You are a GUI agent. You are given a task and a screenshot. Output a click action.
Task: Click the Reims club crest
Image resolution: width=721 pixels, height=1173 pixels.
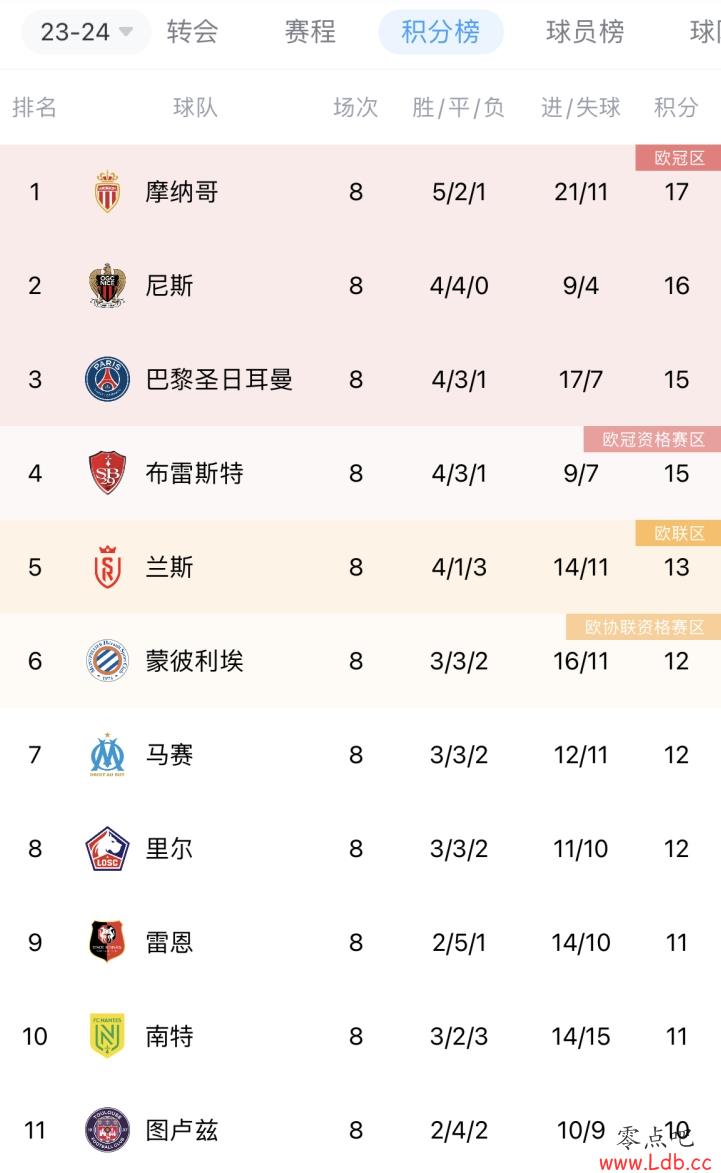pos(106,568)
